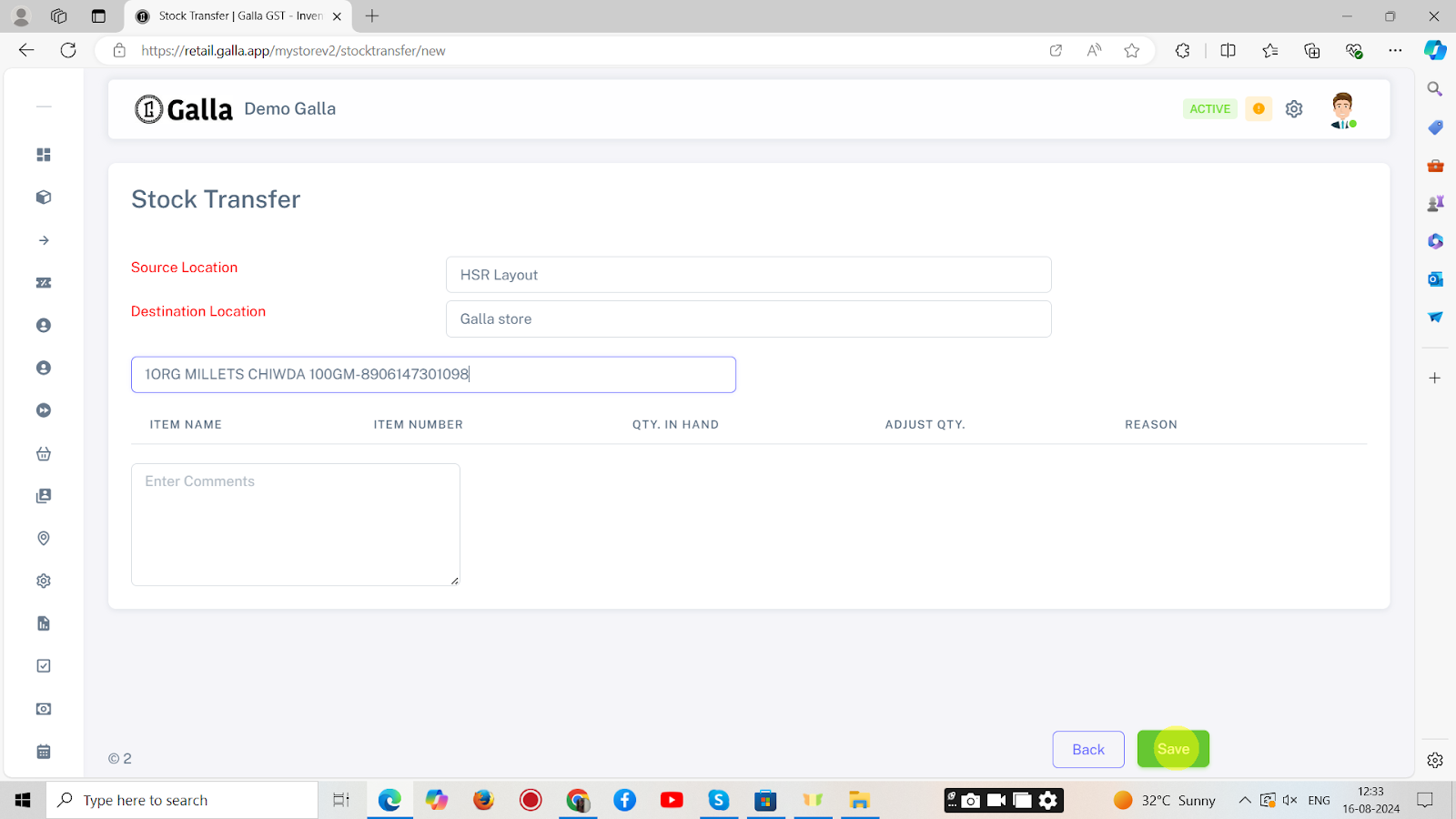This screenshot has height=819, width=1456.
Task: Open the dashboard grid icon in sidebar
Action: (x=44, y=155)
